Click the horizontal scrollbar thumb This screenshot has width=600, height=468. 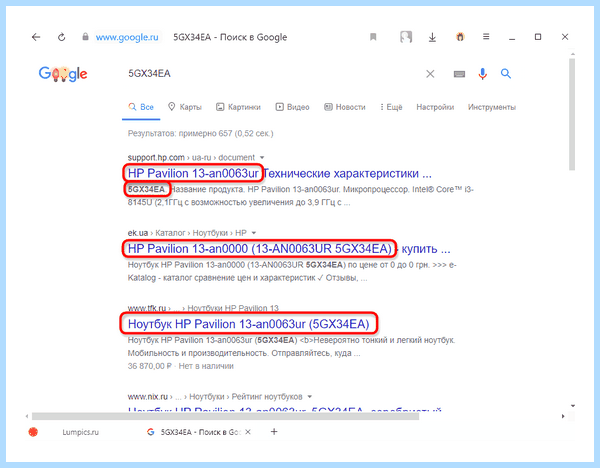click(225, 416)
